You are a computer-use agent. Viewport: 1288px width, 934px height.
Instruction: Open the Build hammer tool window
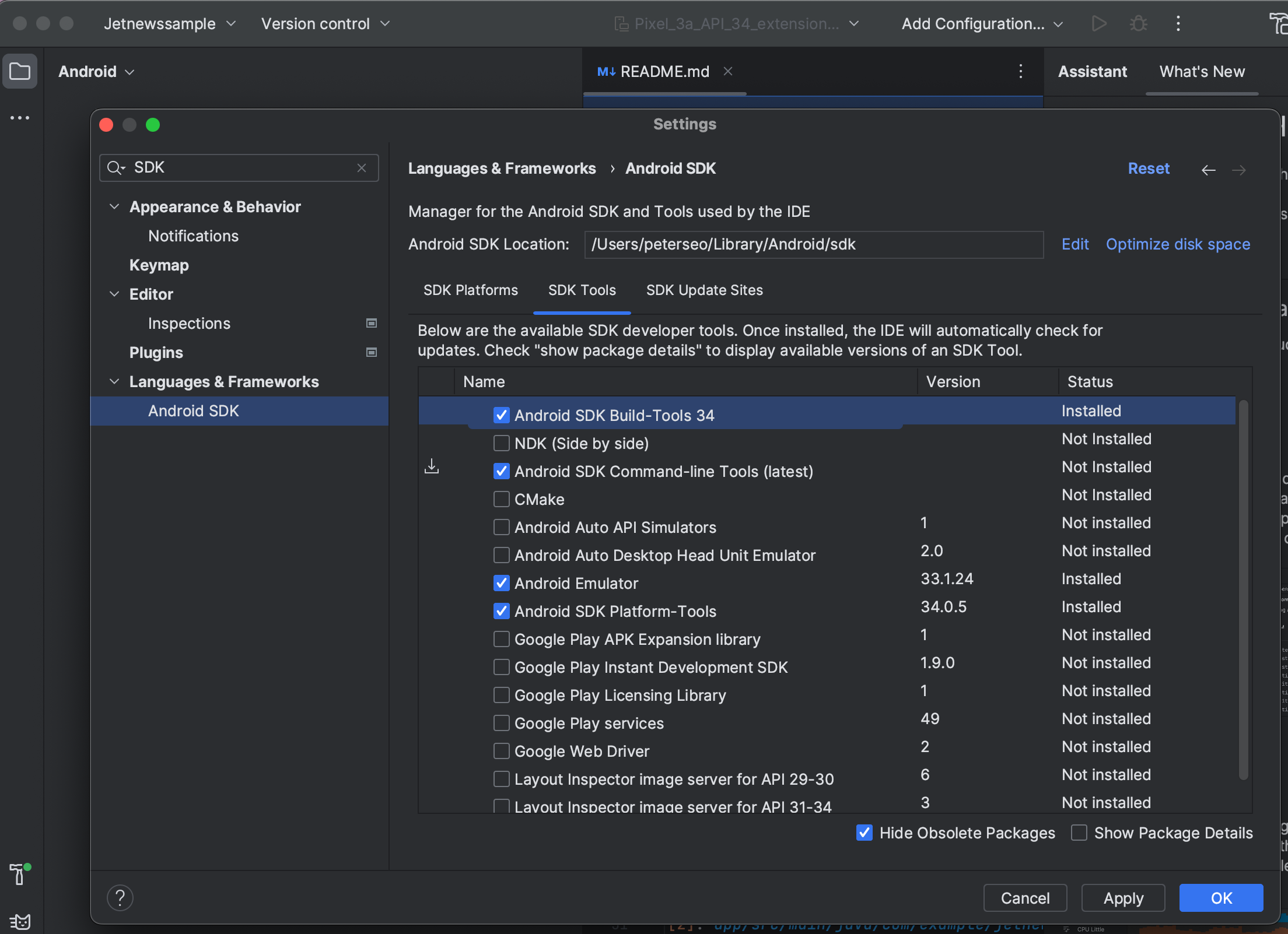(x=19, y=875)
